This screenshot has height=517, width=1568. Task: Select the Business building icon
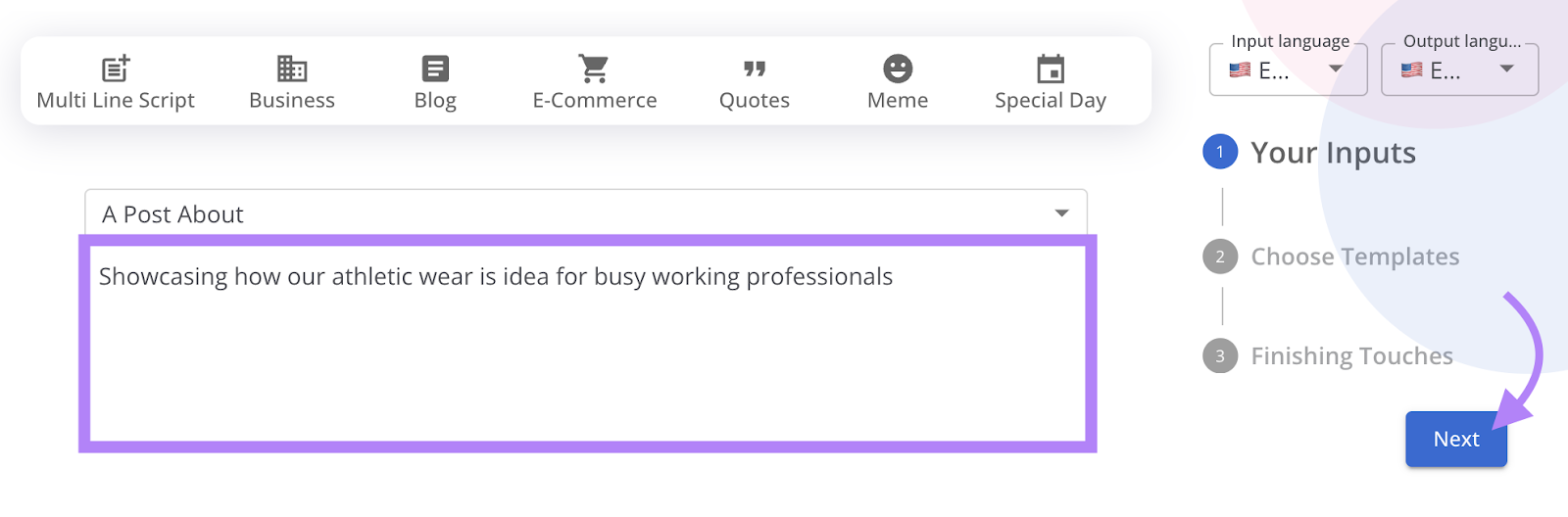click(x=292, y=69)
